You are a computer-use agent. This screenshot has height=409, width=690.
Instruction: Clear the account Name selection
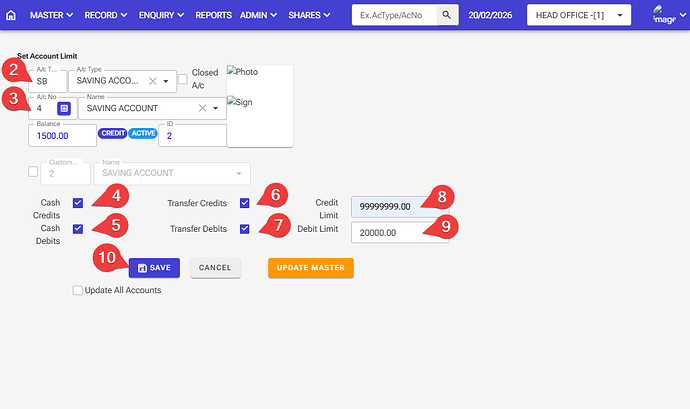point(202,108)
